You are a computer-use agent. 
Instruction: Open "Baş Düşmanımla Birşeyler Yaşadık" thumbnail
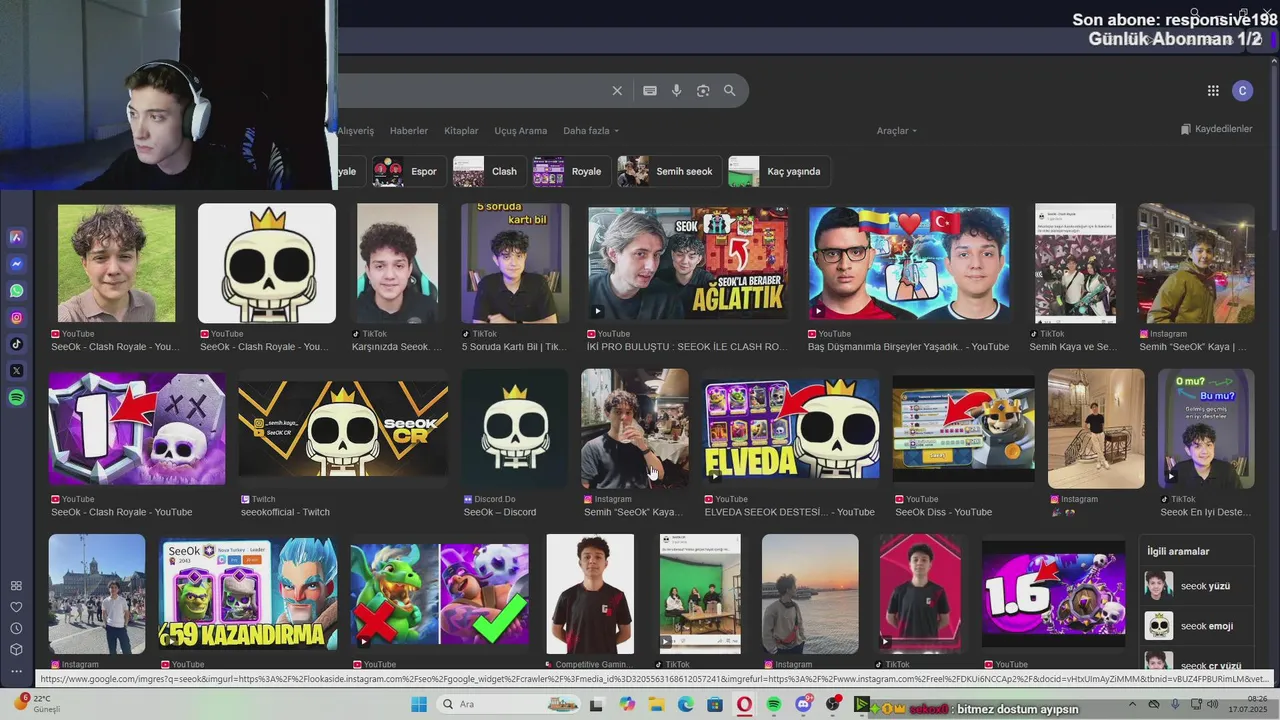[909, 263]
